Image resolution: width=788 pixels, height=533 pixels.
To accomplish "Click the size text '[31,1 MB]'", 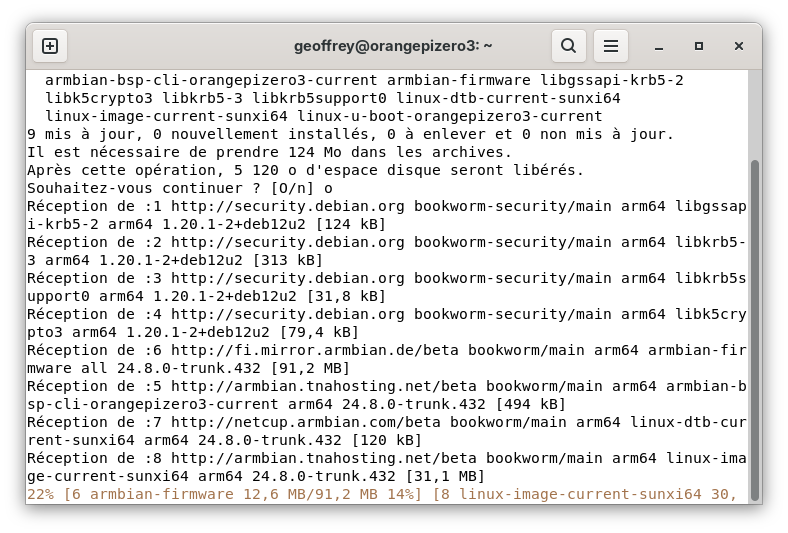I will pyautogui.click(x=445, y=476).
